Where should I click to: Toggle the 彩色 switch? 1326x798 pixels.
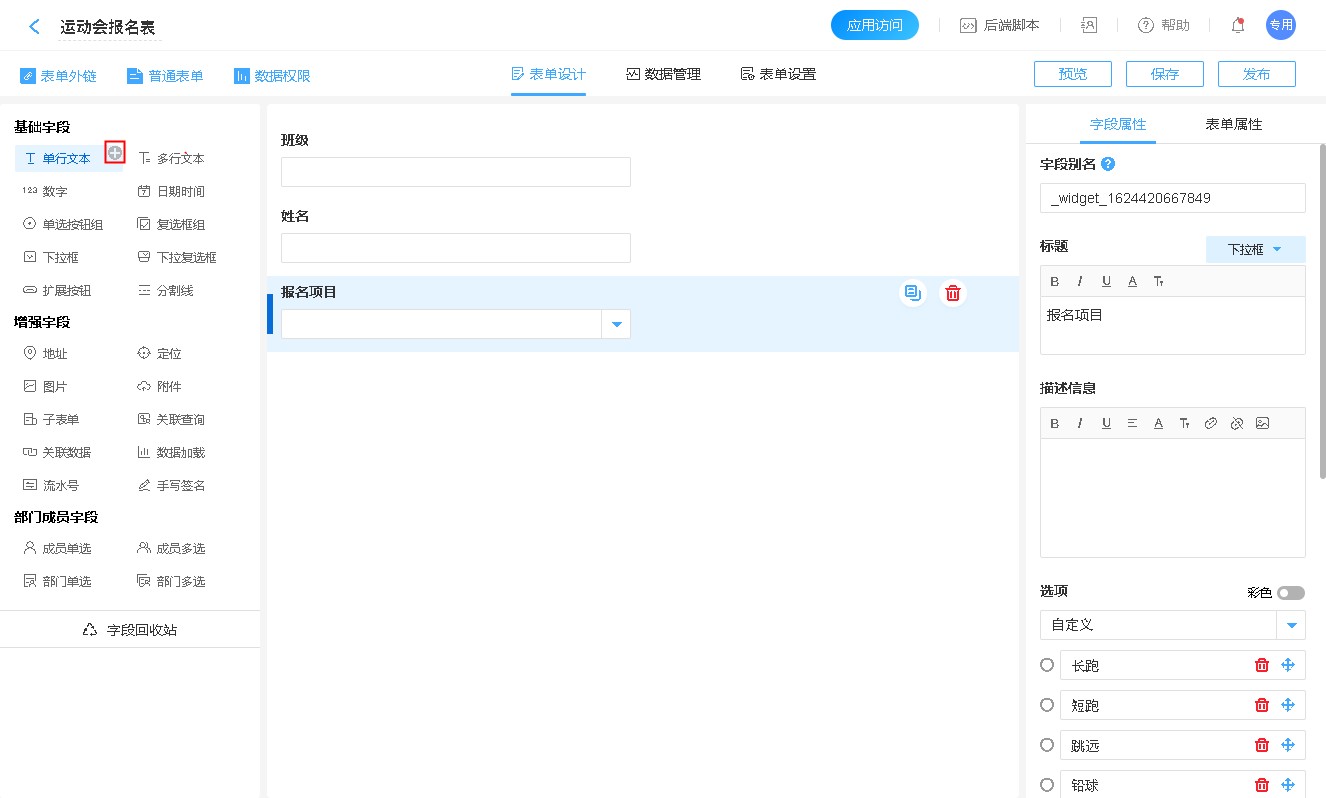(x=1290, y=593)
